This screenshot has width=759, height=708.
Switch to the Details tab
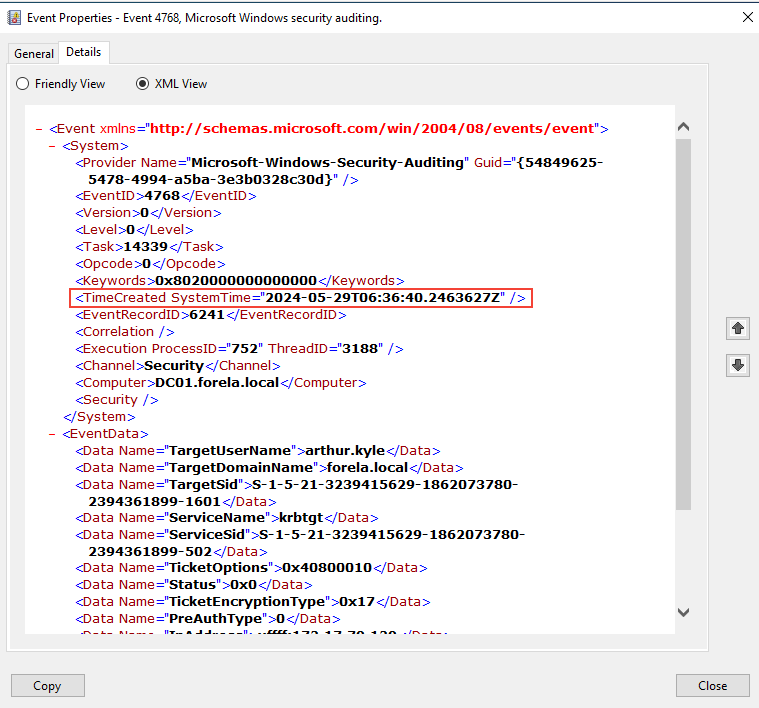pos(84,52)
